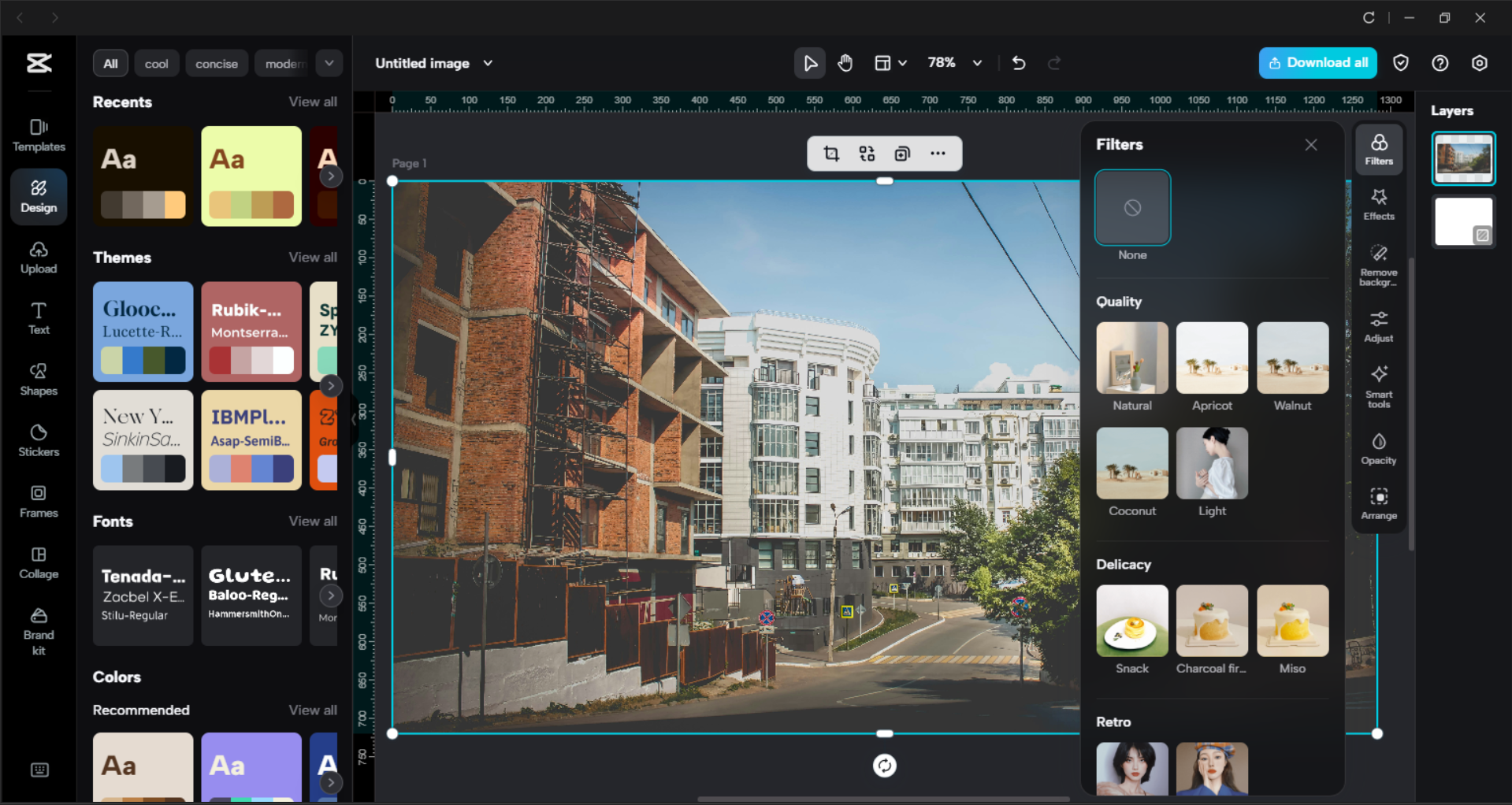Select the None filter option

coord(1132,207)
